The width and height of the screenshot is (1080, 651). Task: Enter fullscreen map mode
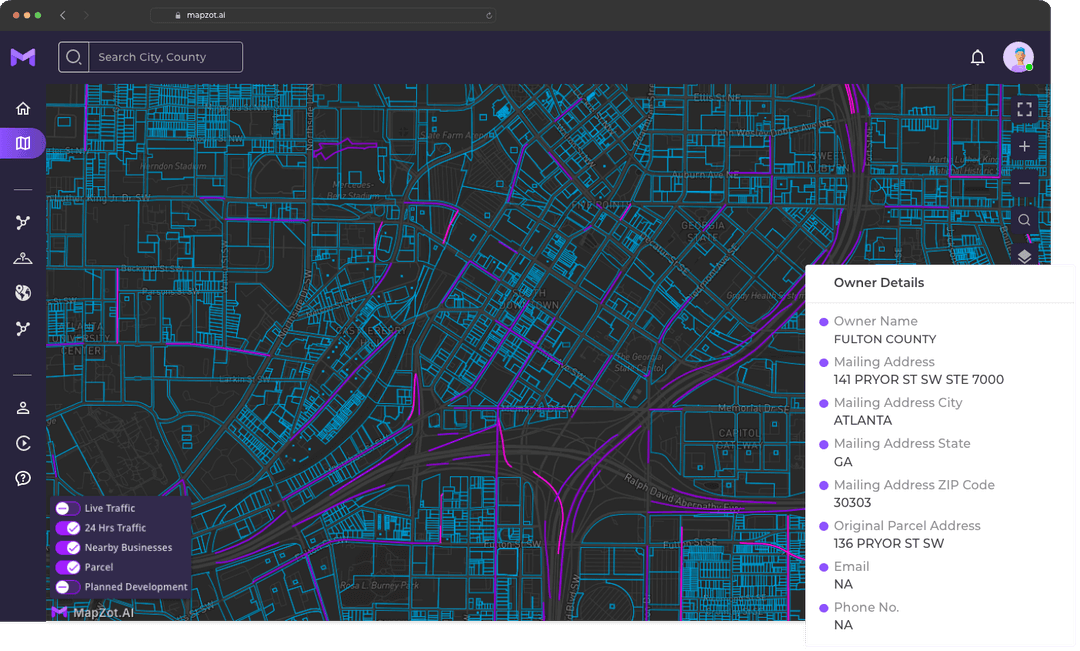pos(1024,110)
